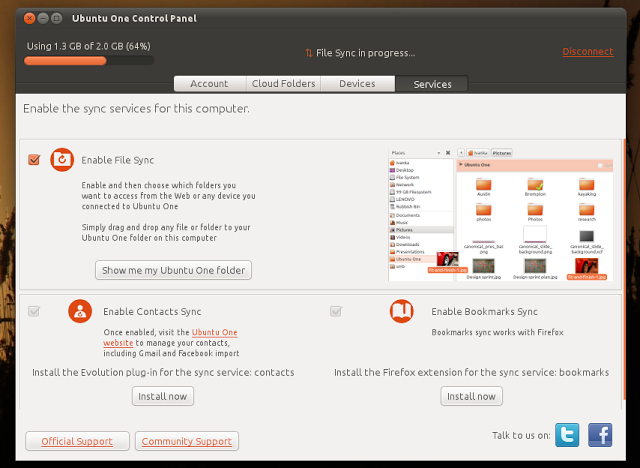Maximize the Ubuntu One Control Panel window
Viewport: 640px width, 468px height.
coord(56,18)
